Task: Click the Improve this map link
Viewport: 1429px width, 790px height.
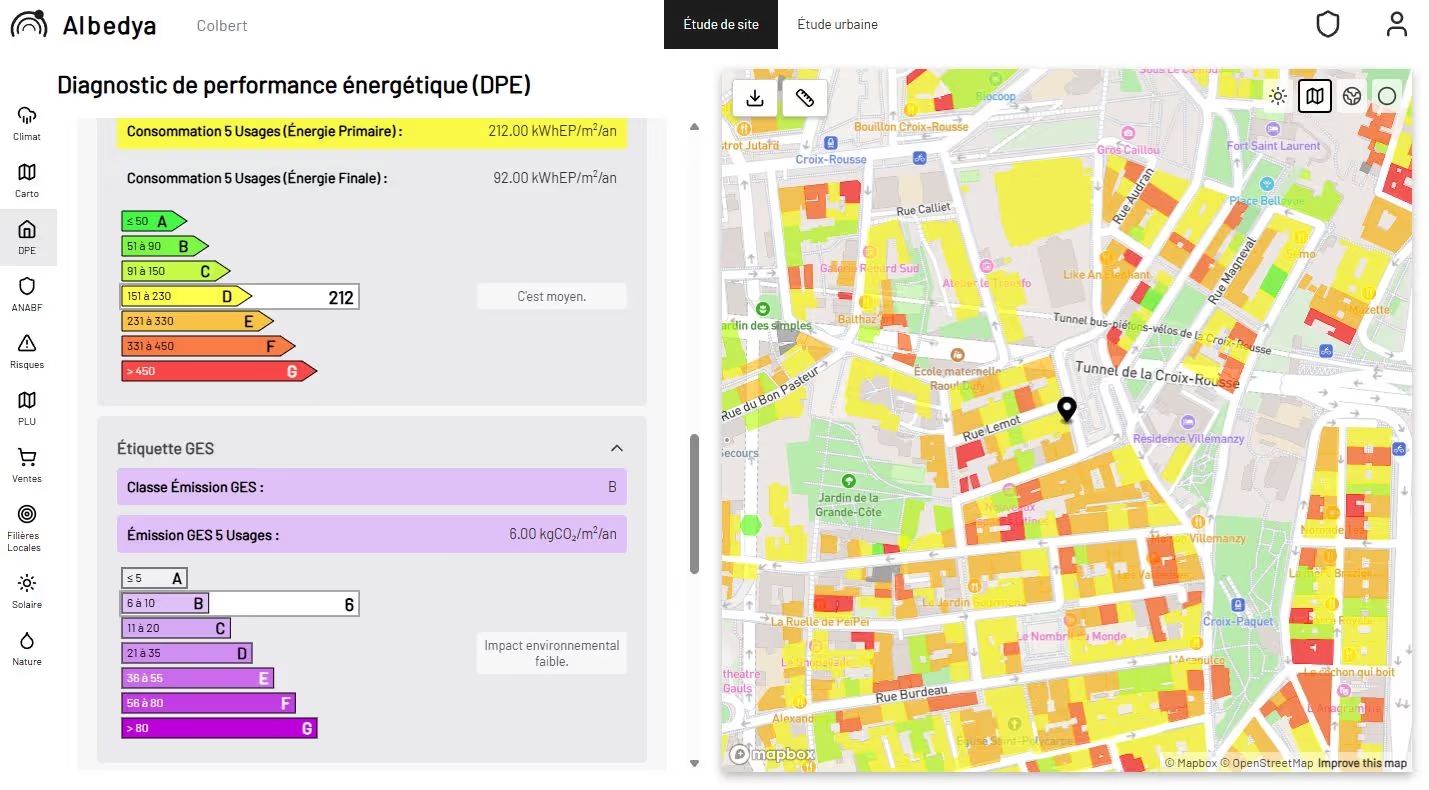Action: [1362, 764]
